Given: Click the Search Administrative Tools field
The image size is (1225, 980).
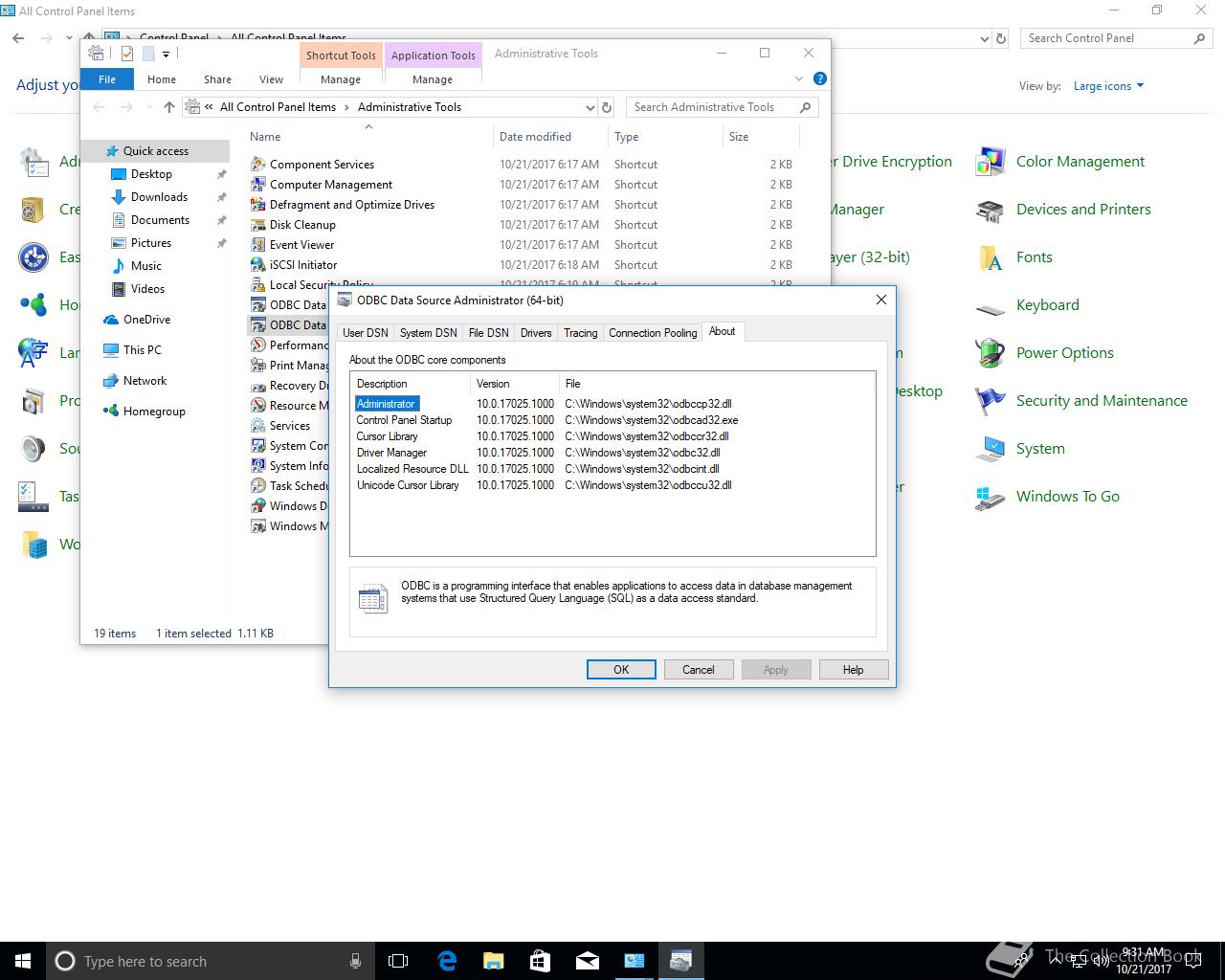Looking at the screenshot, I should coord(712,107).
